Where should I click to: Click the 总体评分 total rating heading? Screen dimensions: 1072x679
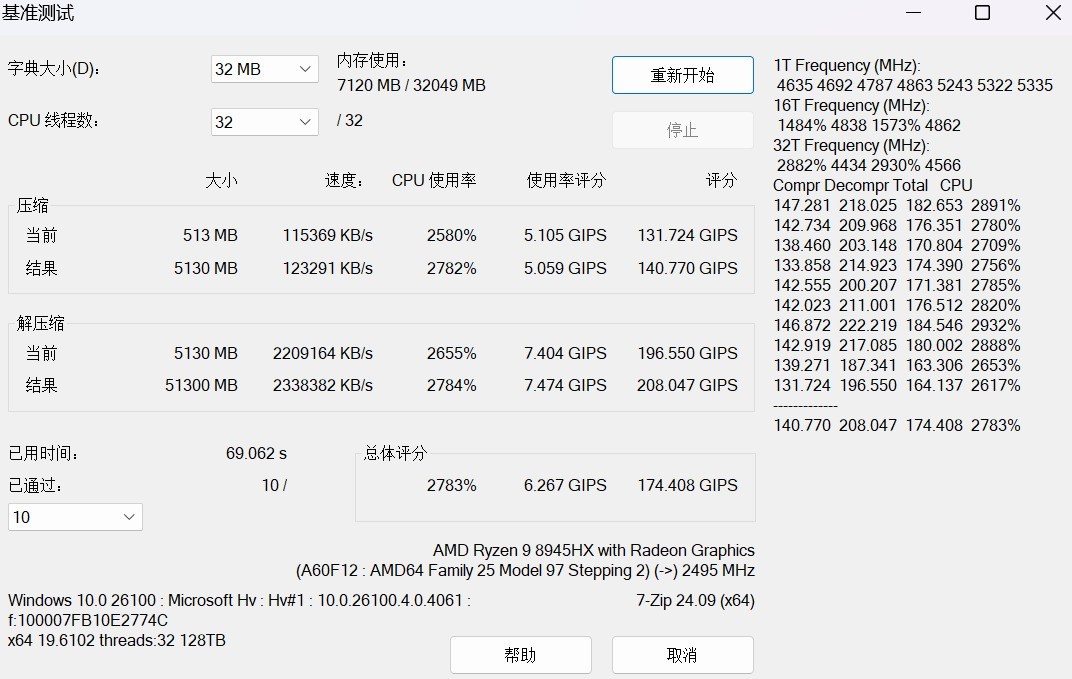(395, 453)
